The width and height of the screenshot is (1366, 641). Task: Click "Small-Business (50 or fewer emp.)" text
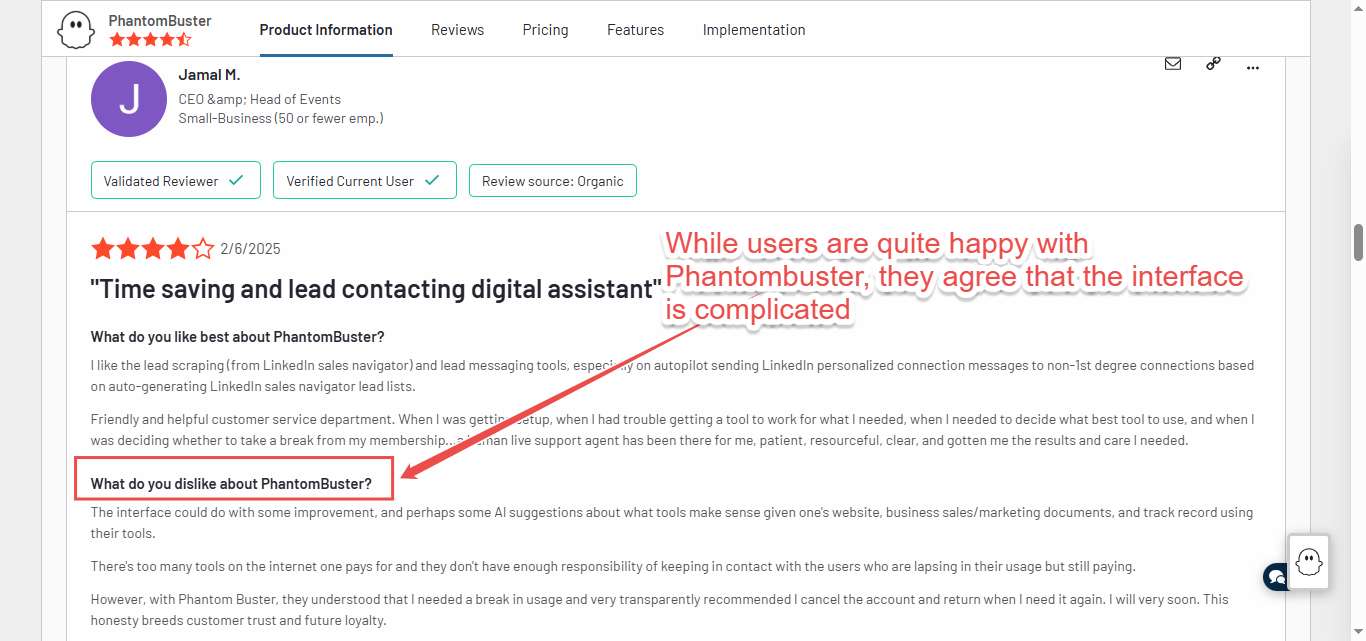click(281, 118)
